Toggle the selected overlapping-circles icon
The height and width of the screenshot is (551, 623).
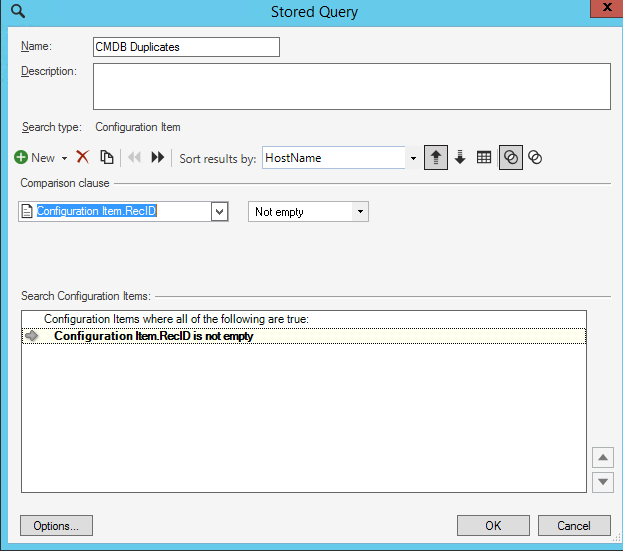coord(510,158)
